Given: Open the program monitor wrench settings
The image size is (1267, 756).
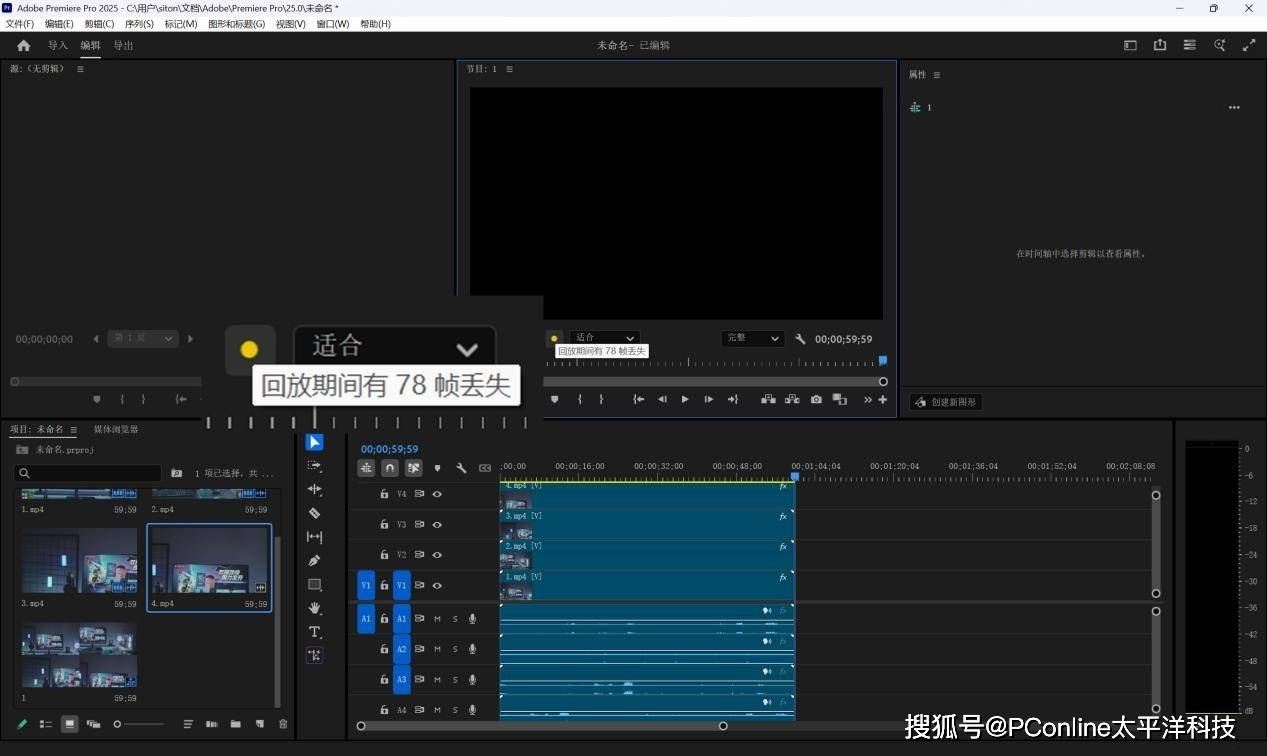Looking at the screenshot, I should pyautogui.click(x=800, y=339).
